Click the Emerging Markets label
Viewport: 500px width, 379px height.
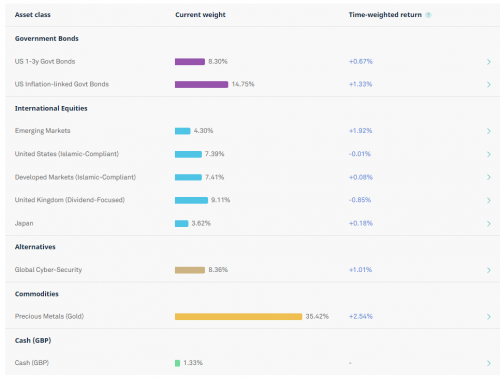point(43,131)
